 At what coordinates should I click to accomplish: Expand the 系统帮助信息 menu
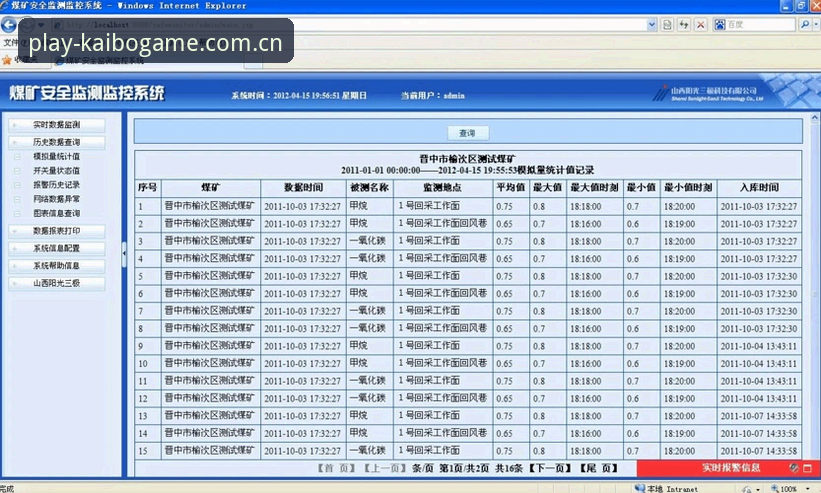click(x=57, y=265)
